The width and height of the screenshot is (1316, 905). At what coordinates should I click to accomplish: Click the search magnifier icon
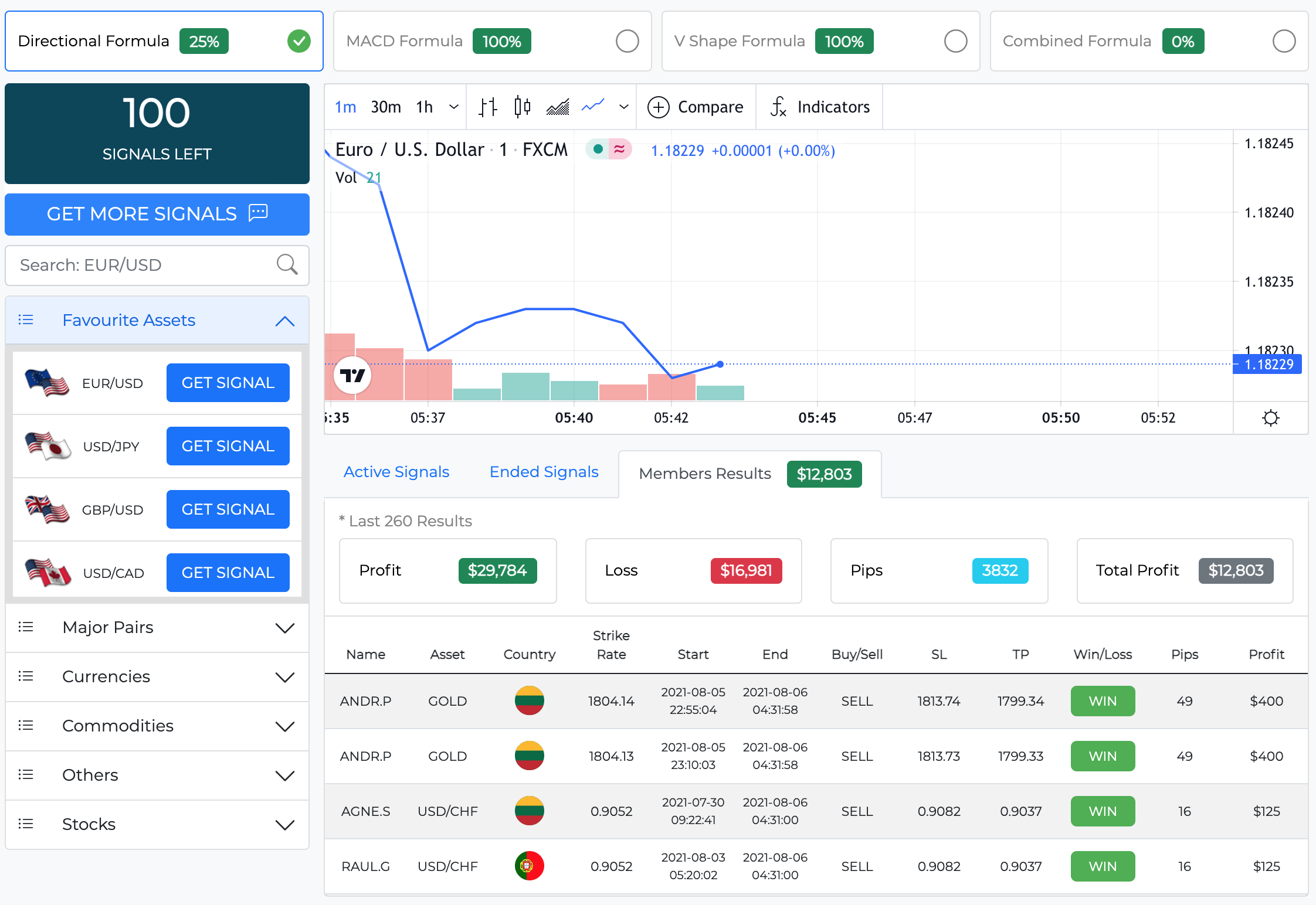(287, 265)
